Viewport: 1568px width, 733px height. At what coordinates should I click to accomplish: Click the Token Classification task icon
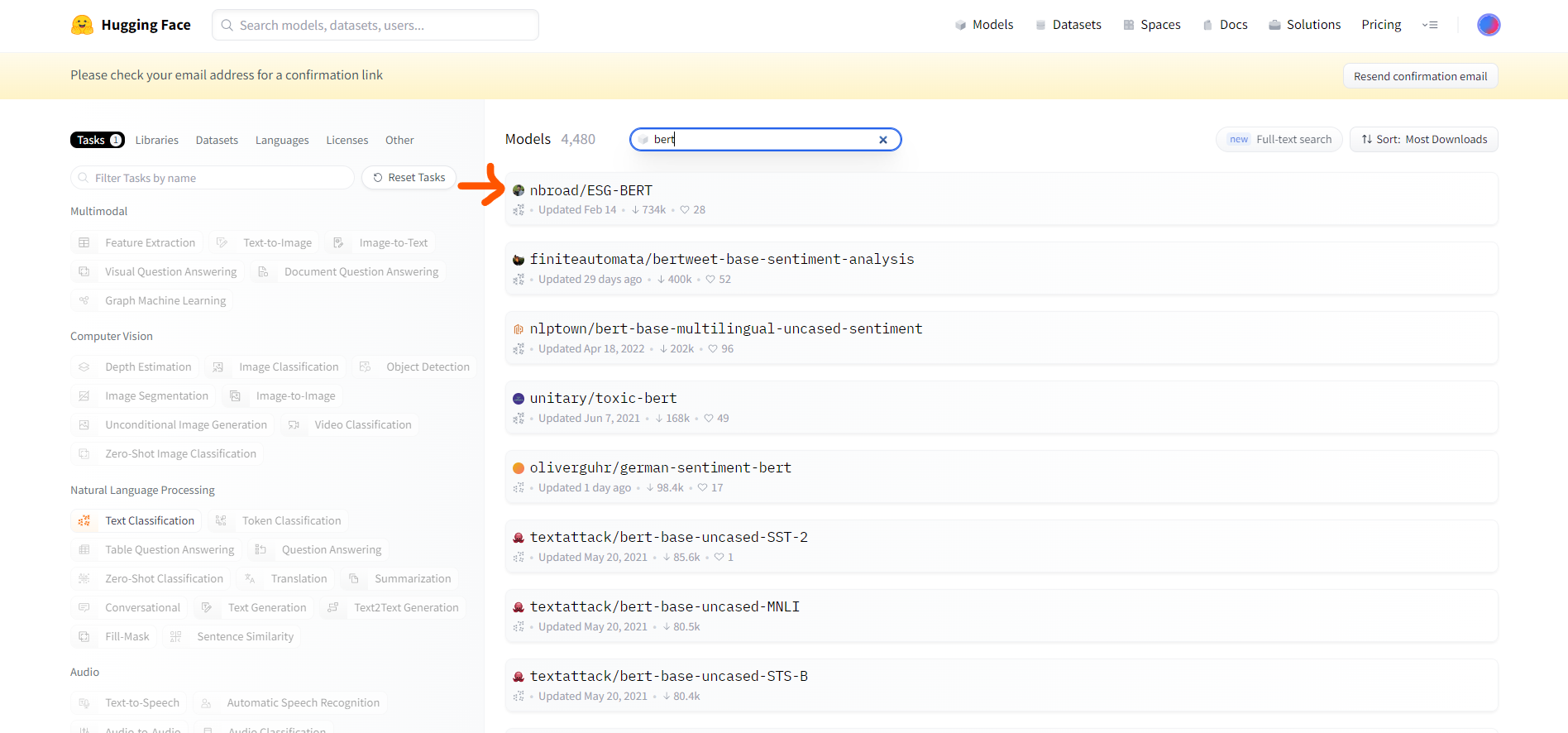click(x=221, y=520)
